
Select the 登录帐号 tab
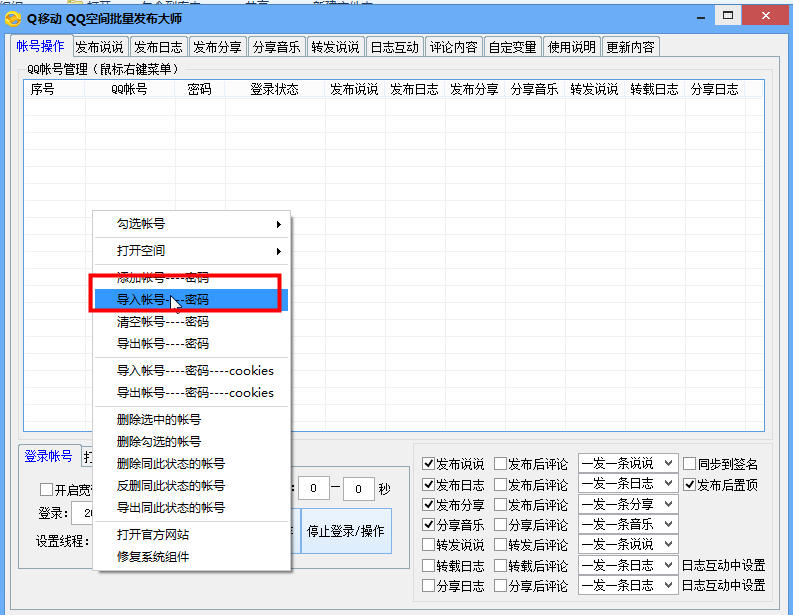pyautogui.click(x=48, y=456)
